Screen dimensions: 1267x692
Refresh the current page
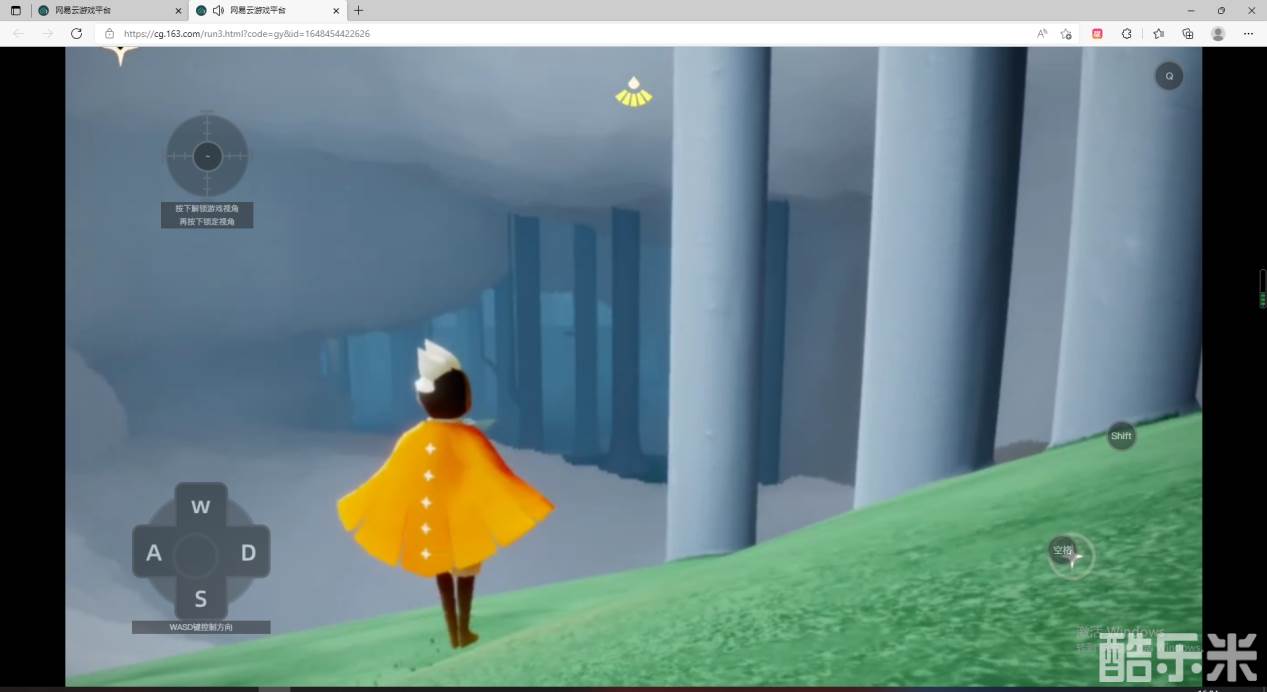pyautogui.click(x=76, y=33)
